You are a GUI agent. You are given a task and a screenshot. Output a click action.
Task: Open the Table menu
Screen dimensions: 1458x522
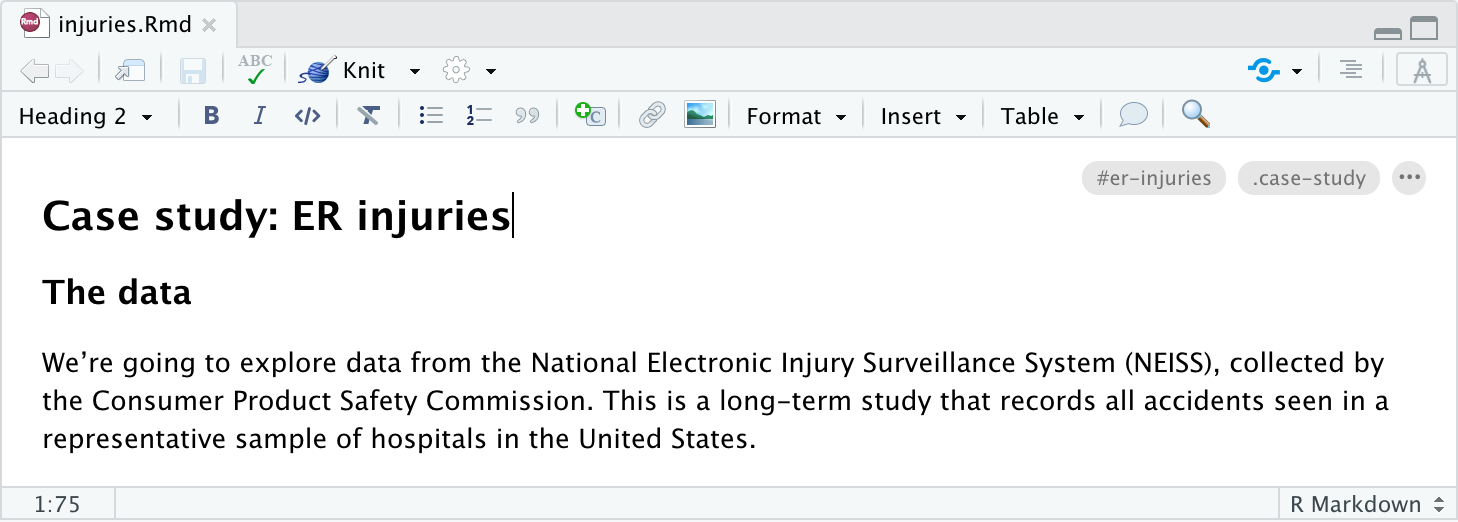[x=1043, y=116]
